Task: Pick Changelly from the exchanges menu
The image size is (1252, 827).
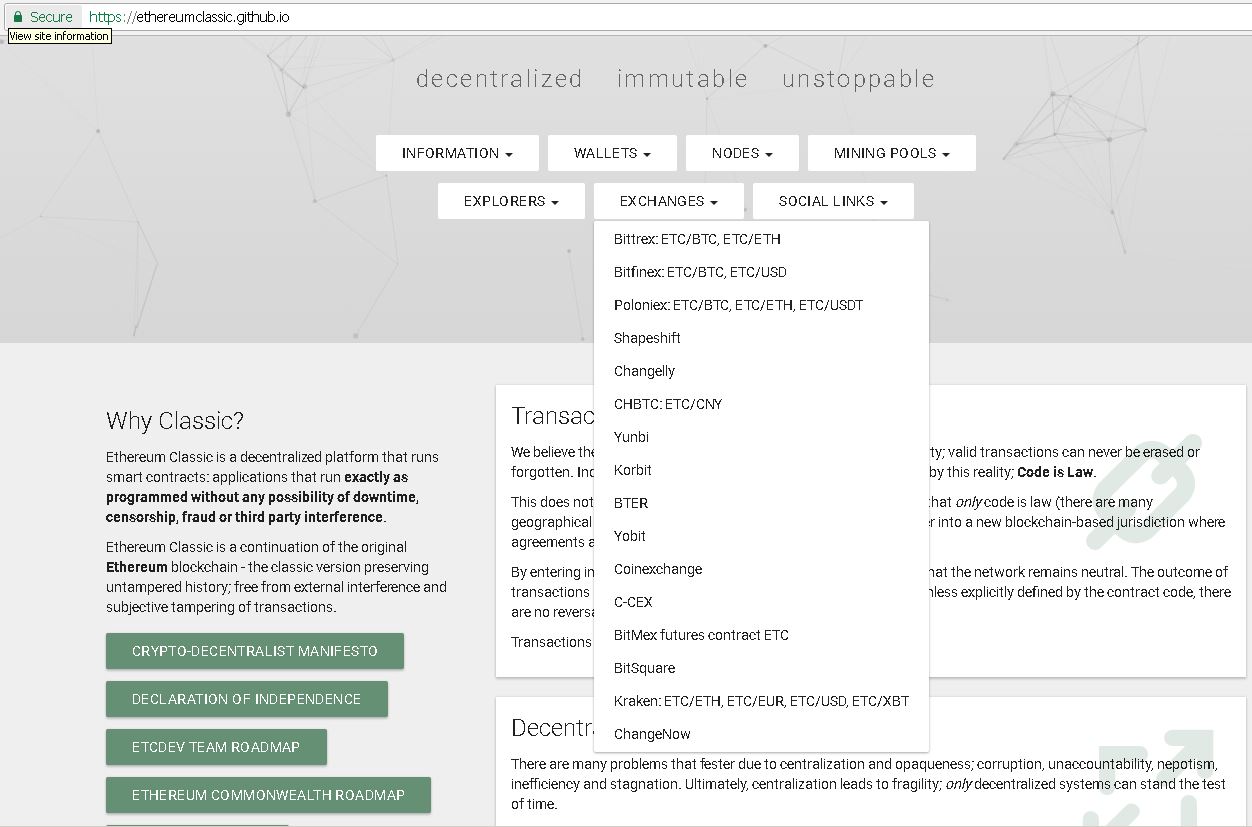Action: coord(644,371)
